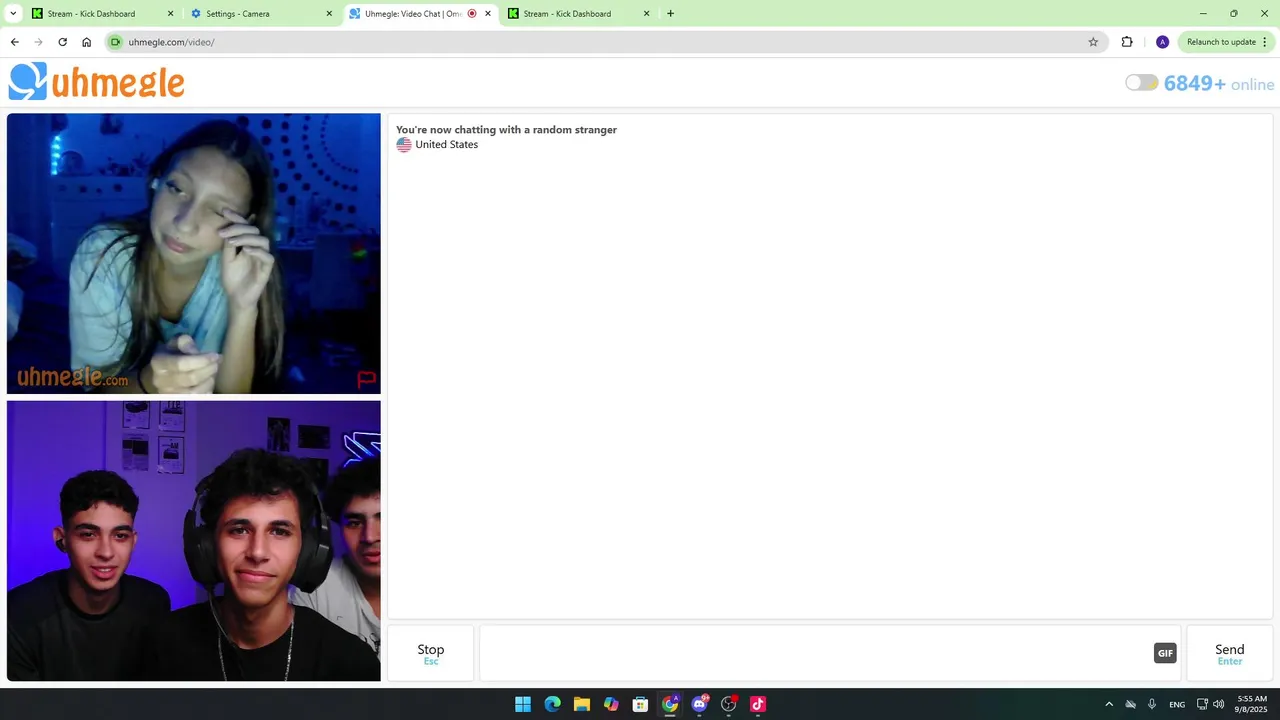
Task: Open the Windows Start menu
Action: tap(523, 704)
